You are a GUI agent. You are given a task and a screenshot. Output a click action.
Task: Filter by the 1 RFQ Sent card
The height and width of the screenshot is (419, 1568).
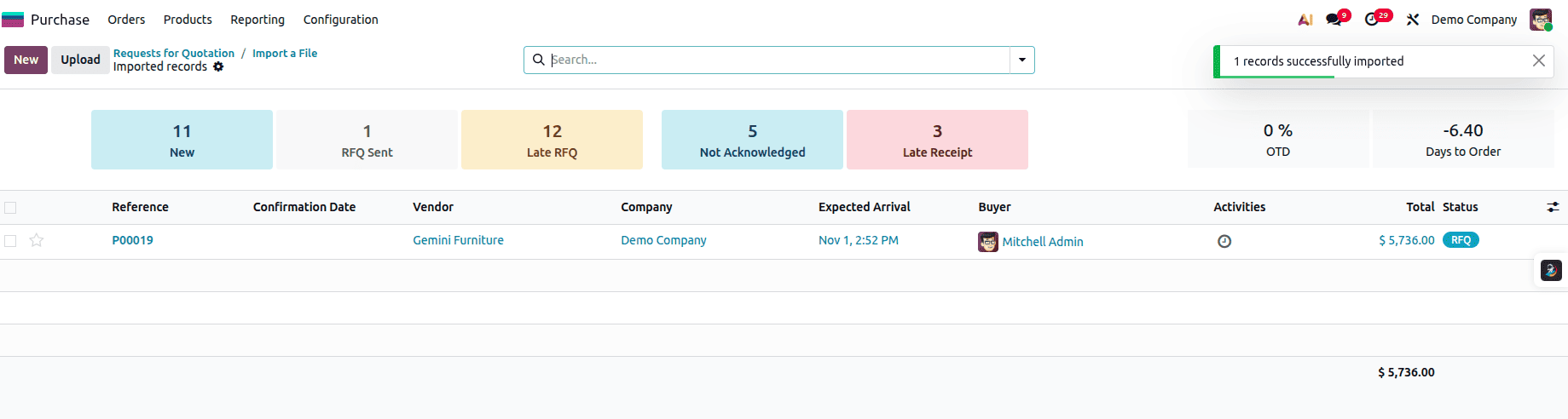(367, 140)
